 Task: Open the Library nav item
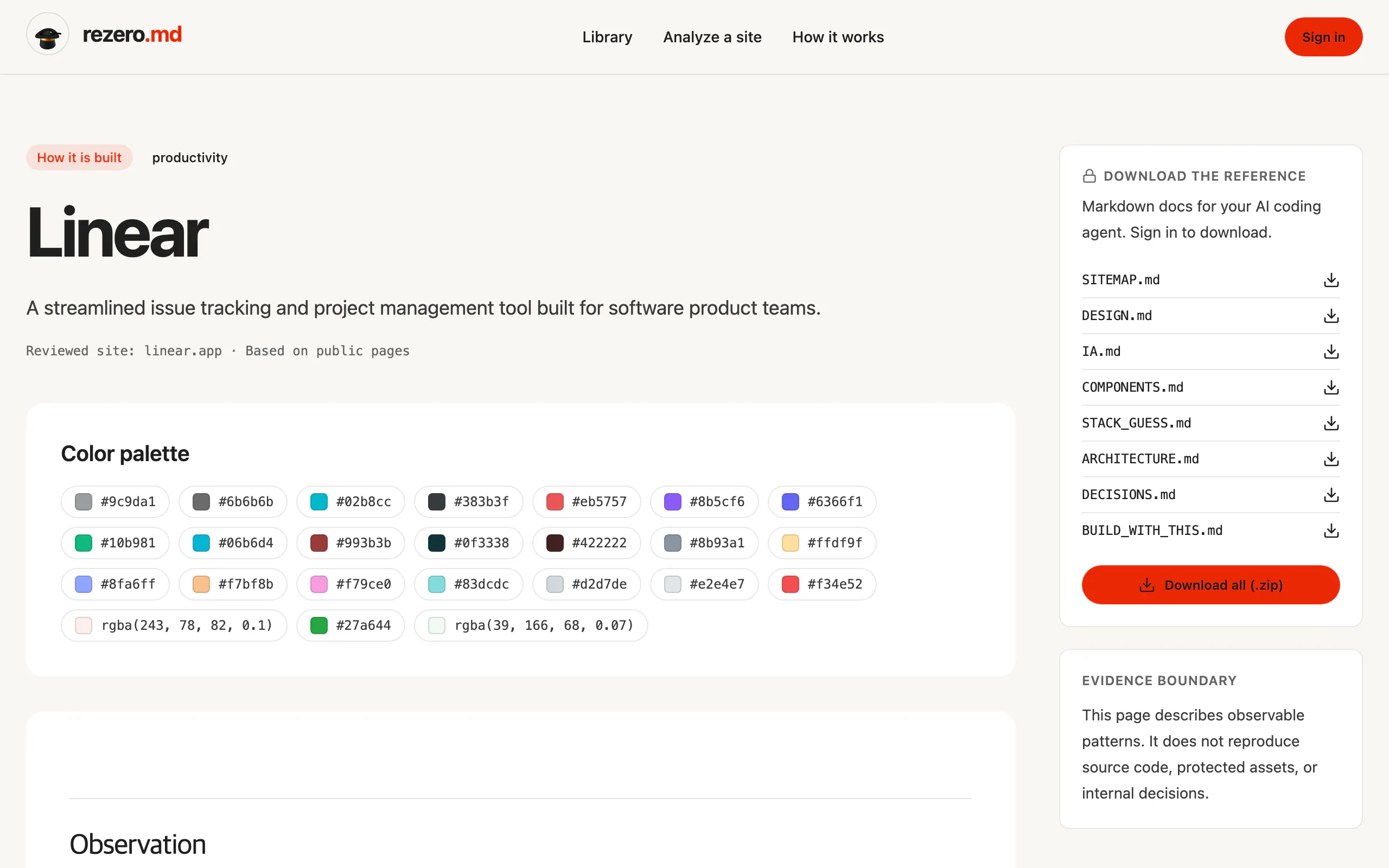point(607,37)
